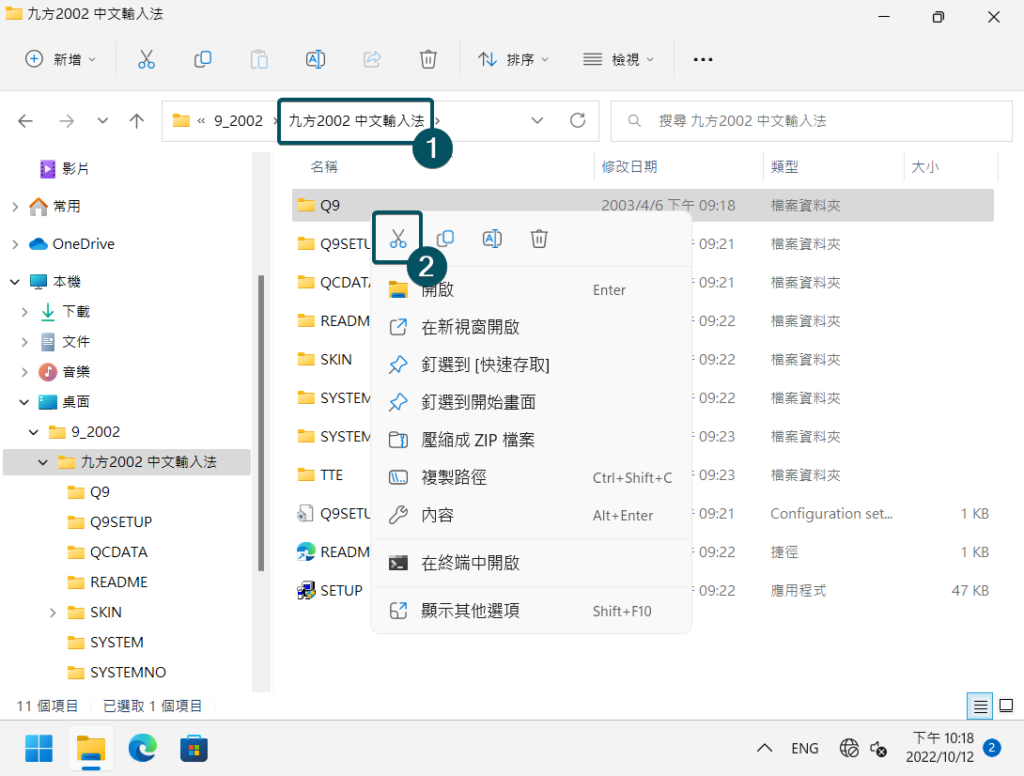Select the TTE folder in file list
This screenshot has height=776, width=1024.
[320, 475]
